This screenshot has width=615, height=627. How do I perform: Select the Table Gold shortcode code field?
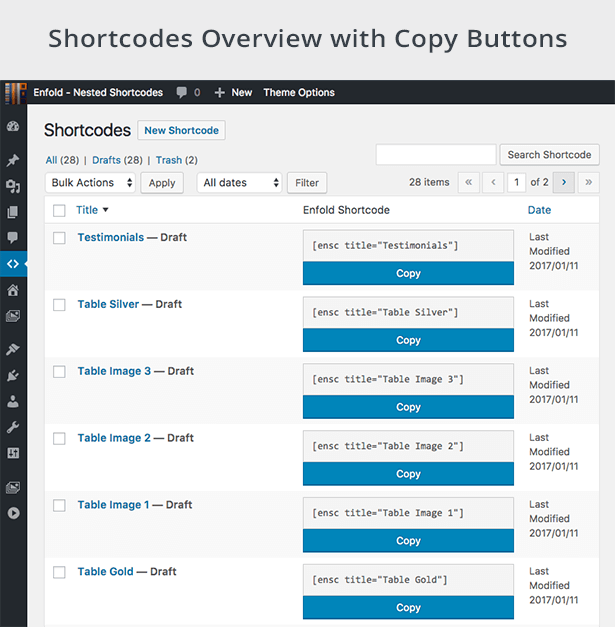pyautogui.click(x=408, y=580)
